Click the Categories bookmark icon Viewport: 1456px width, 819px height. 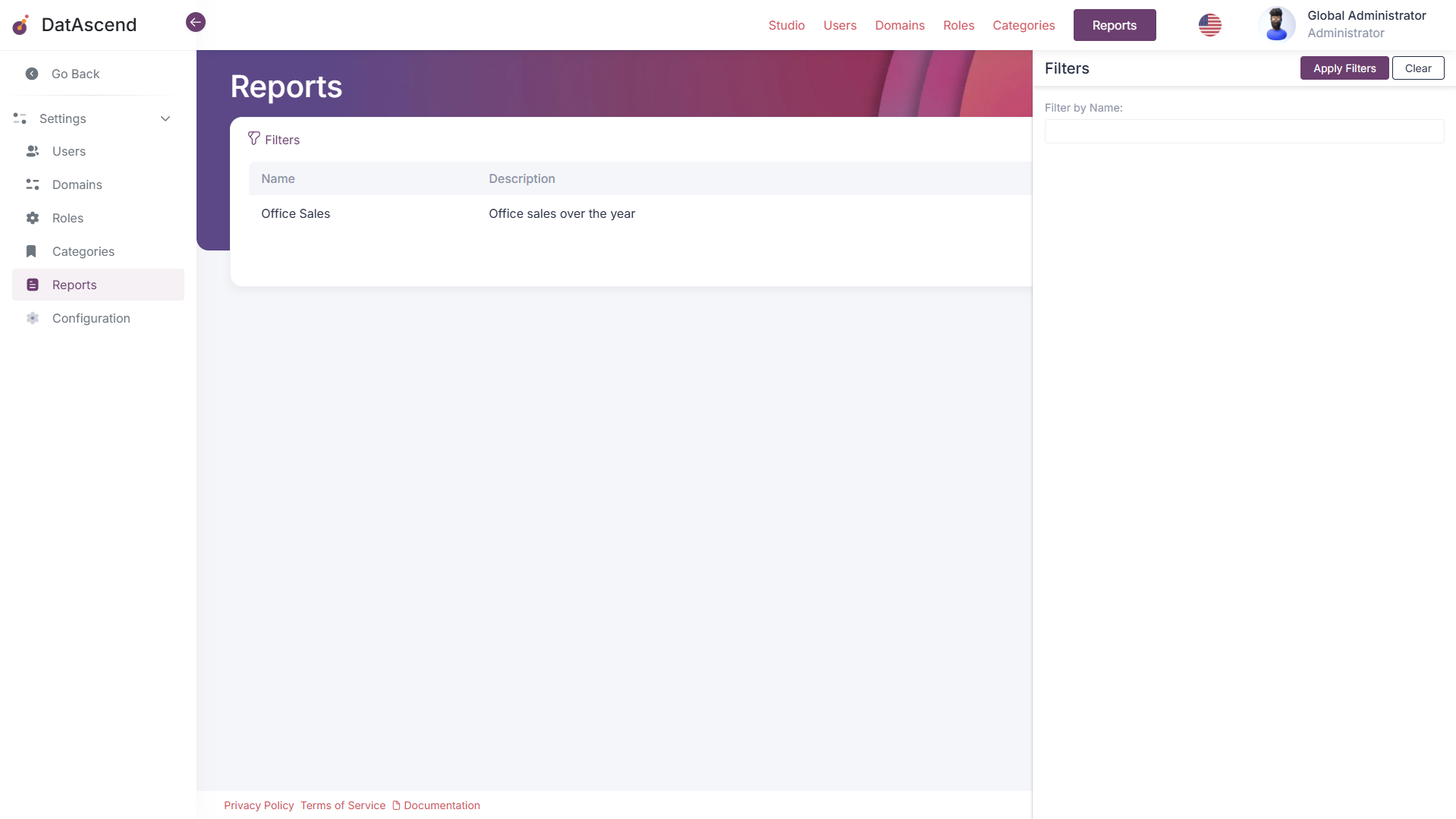pyautogui.click(x=33, y=251)
